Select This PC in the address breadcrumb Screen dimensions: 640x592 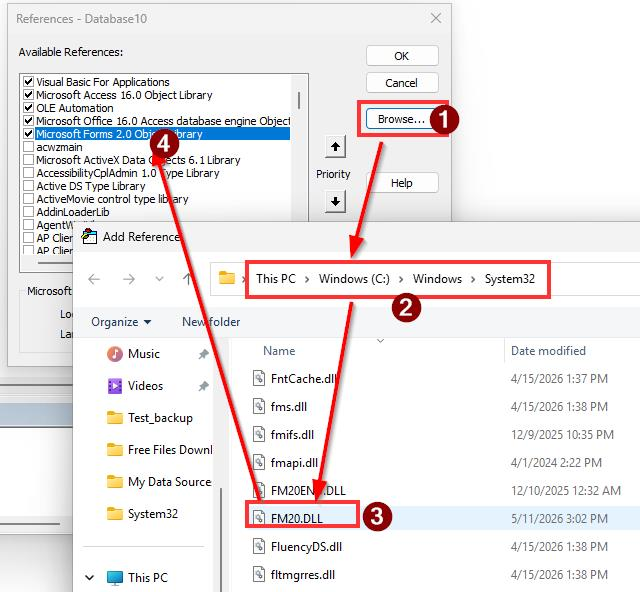tap(276, 278)
